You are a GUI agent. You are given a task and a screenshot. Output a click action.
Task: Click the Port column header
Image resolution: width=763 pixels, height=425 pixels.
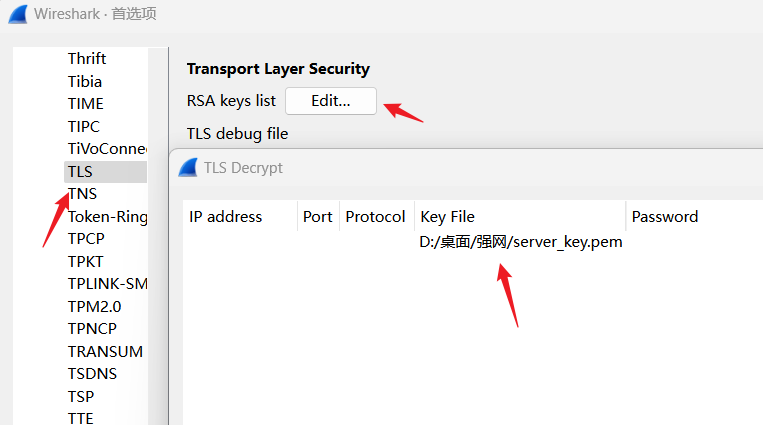[x=318, y=217]
